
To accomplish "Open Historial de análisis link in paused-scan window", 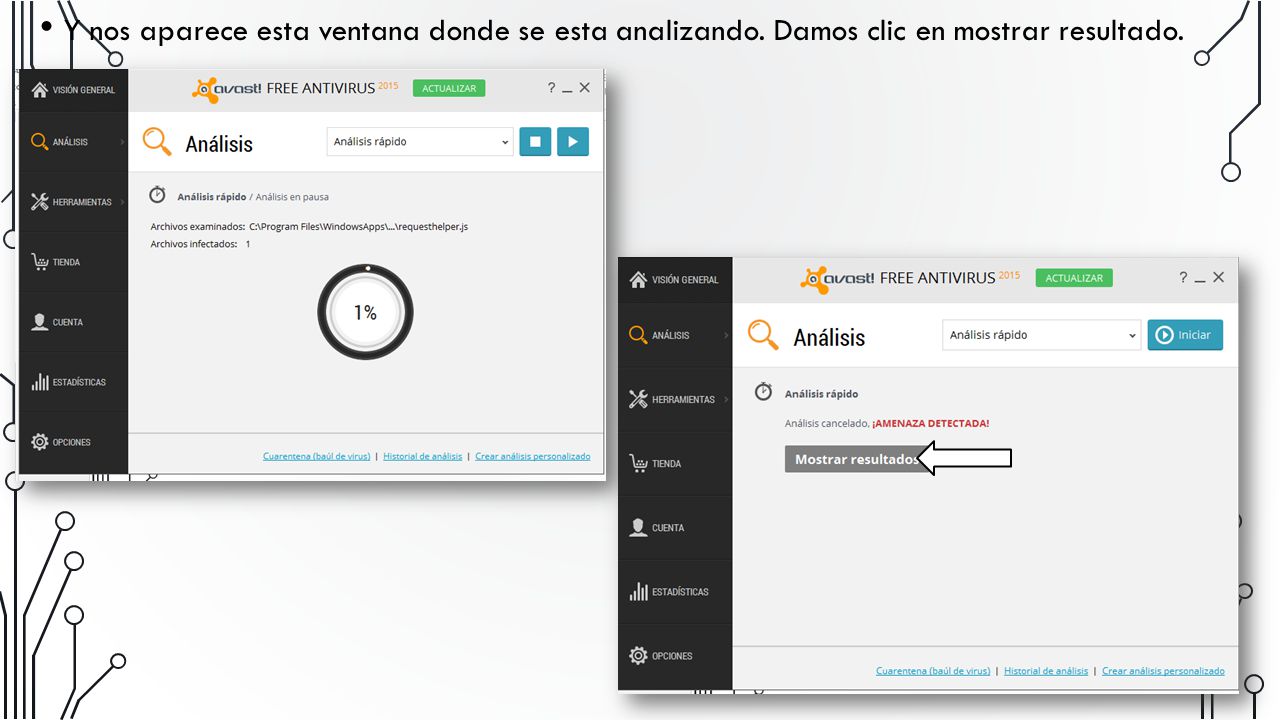I will (x=423, y=456).
